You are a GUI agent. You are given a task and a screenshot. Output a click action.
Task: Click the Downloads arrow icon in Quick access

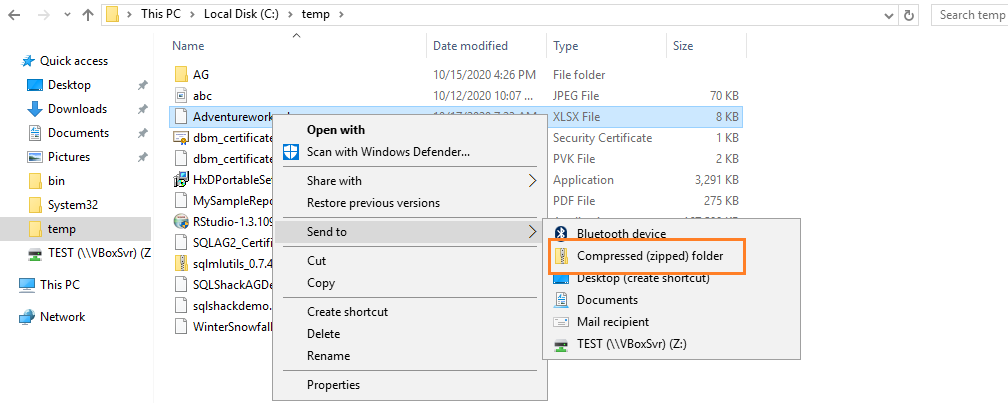pyautogui.click(x=35, y=109)
